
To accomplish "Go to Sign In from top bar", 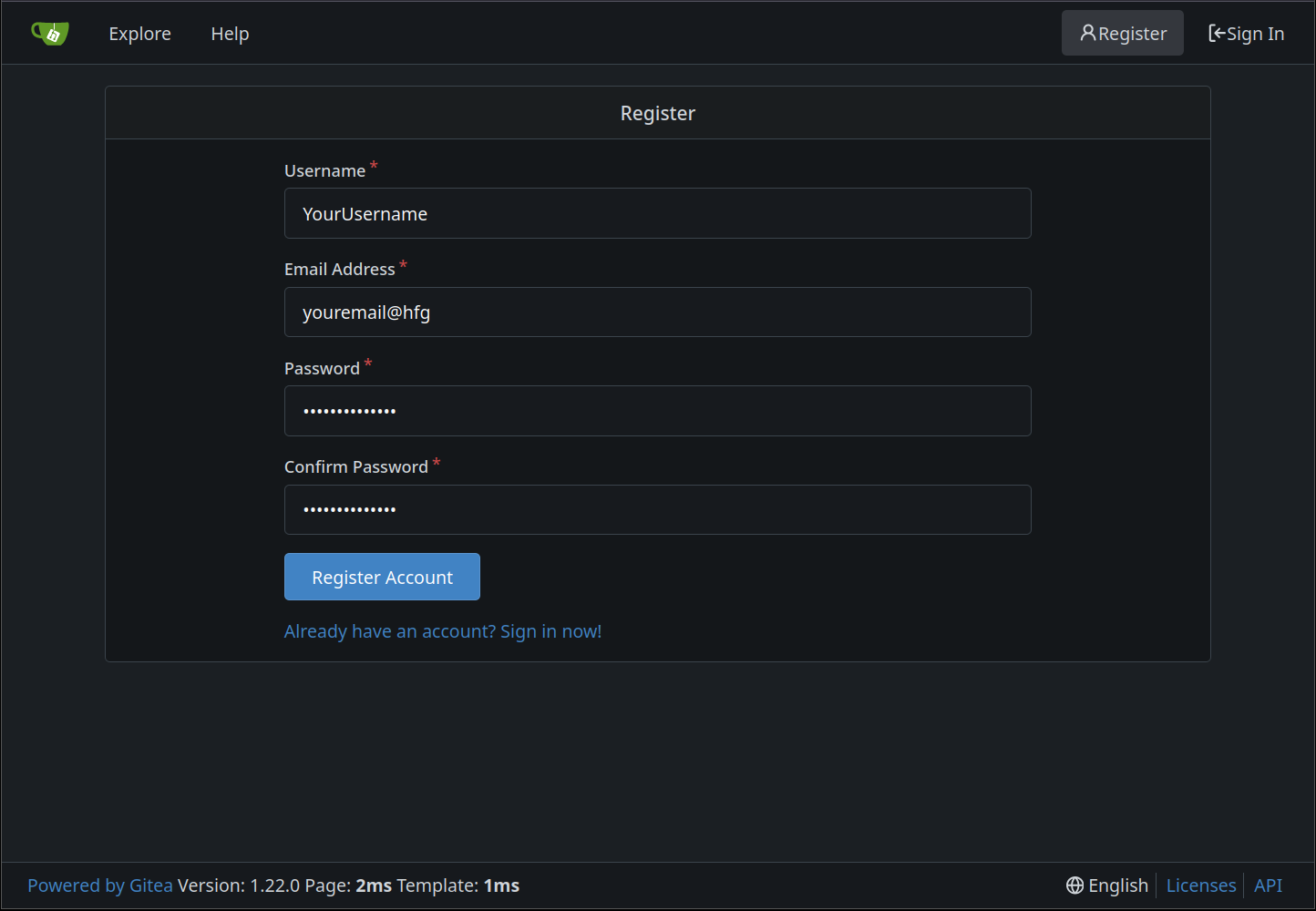I will pos(1246,34).
